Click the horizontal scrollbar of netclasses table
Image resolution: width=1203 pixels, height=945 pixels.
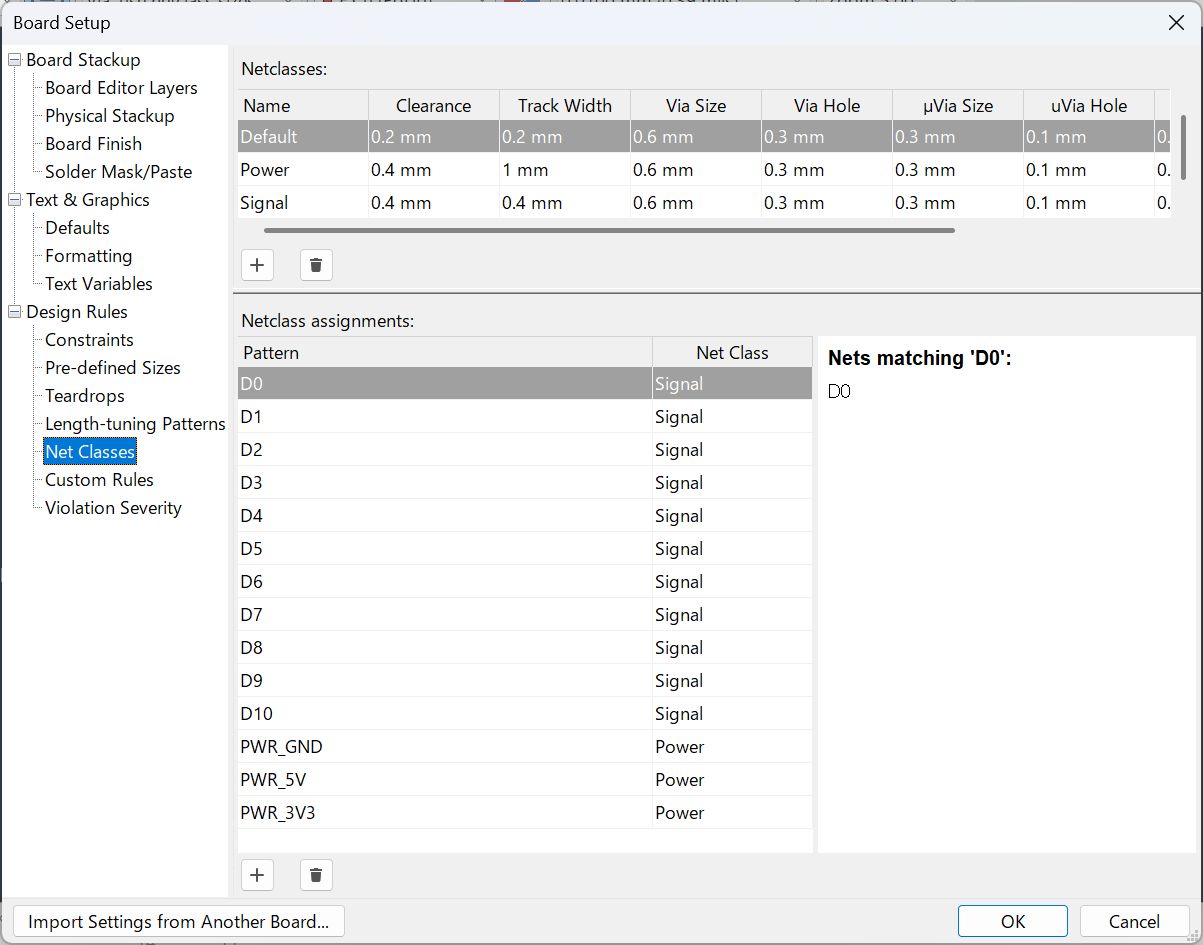point(608,230)
